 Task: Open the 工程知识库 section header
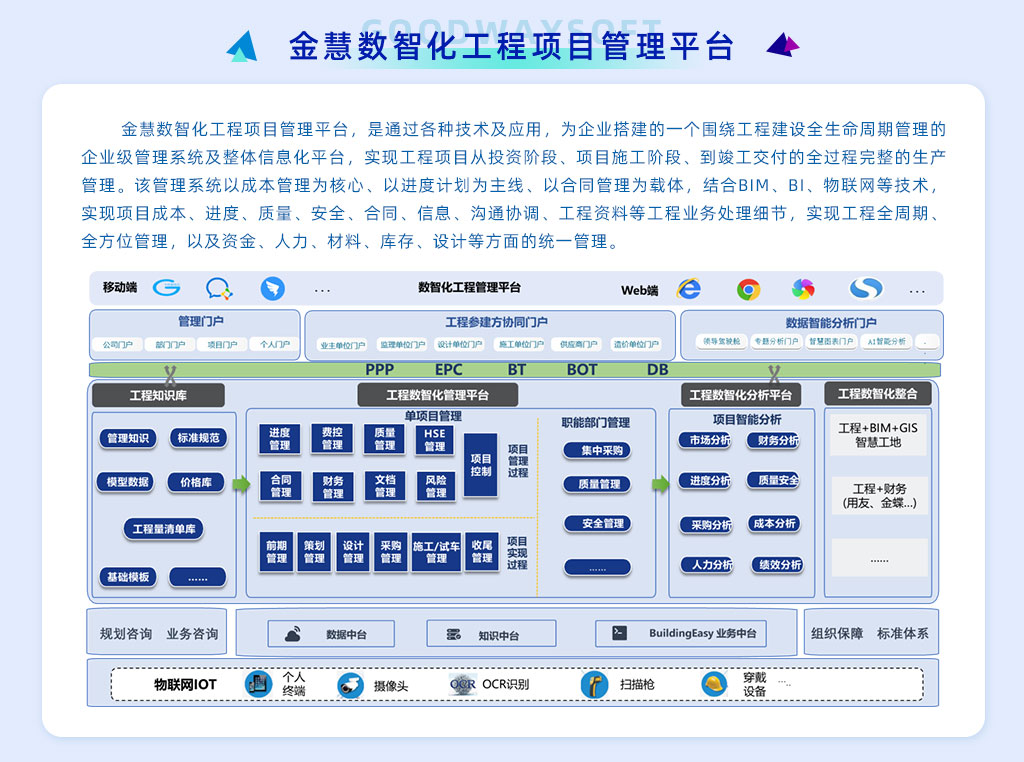point(158,395)
